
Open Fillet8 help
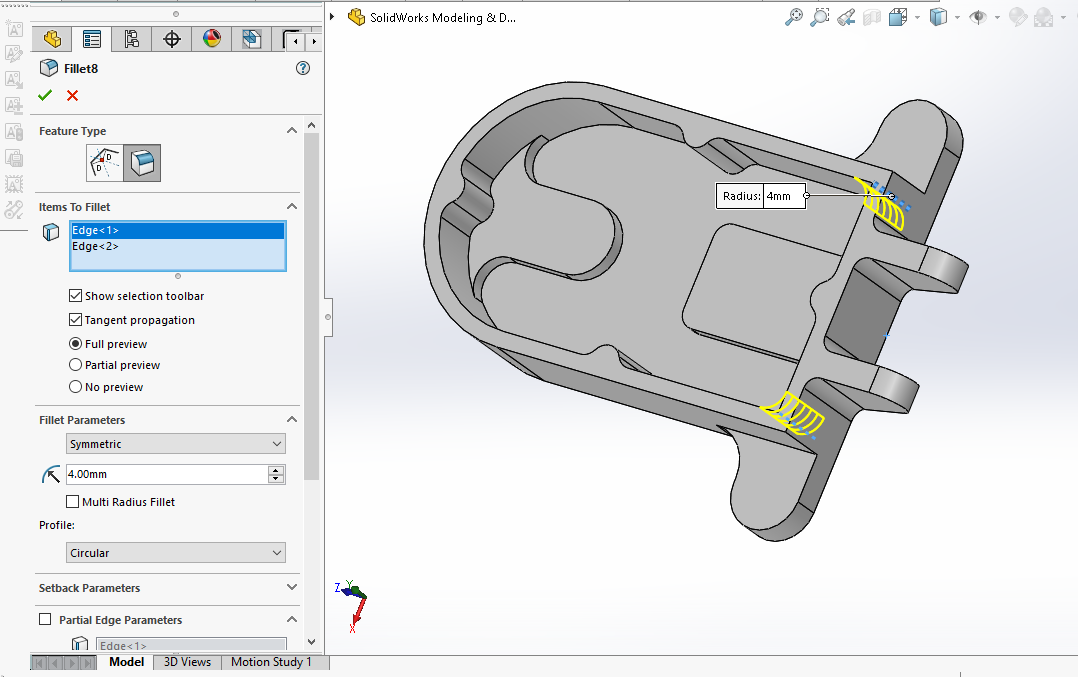[x=303, y=68]
